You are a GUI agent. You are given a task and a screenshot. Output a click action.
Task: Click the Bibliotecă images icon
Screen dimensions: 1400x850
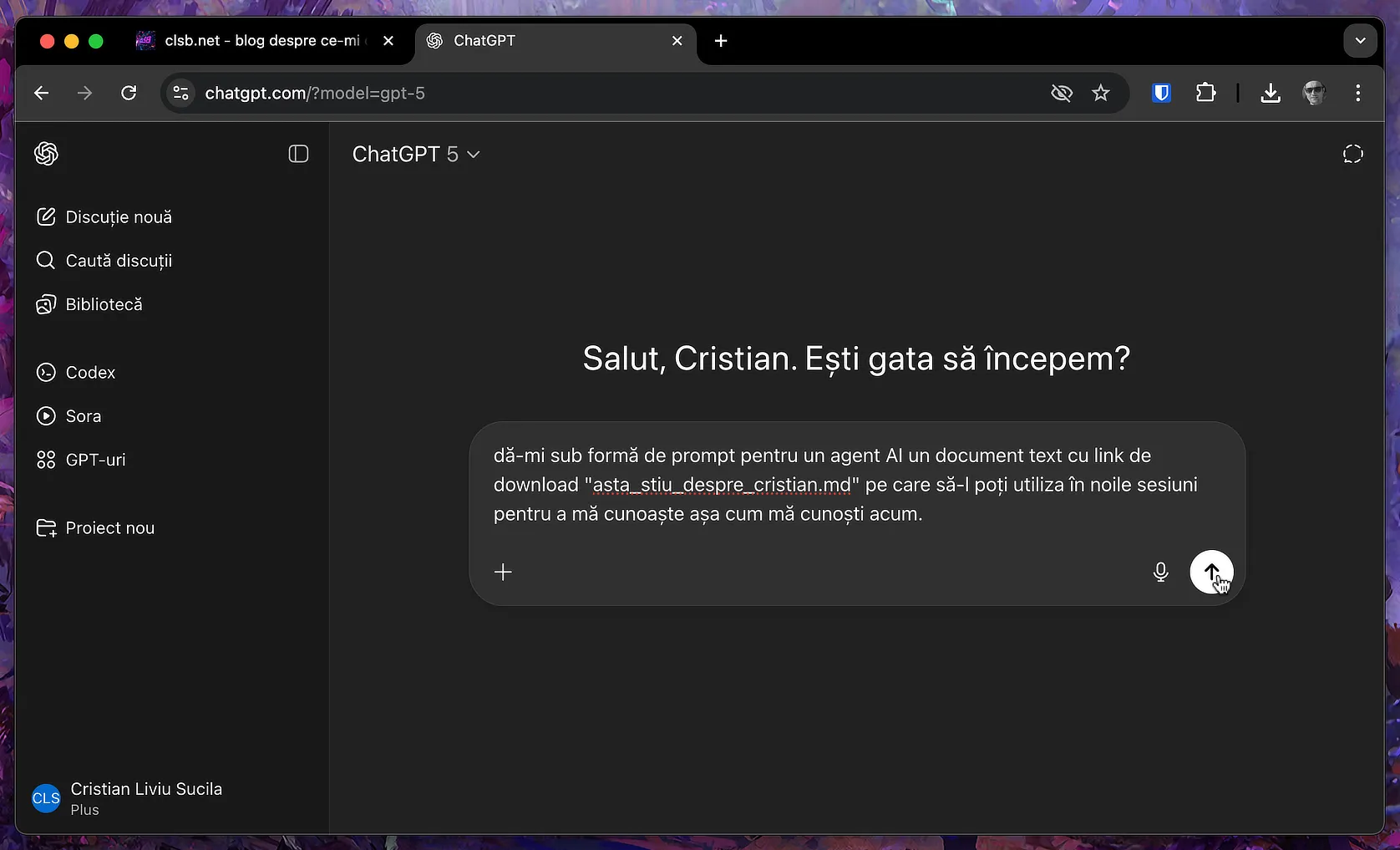46,304
